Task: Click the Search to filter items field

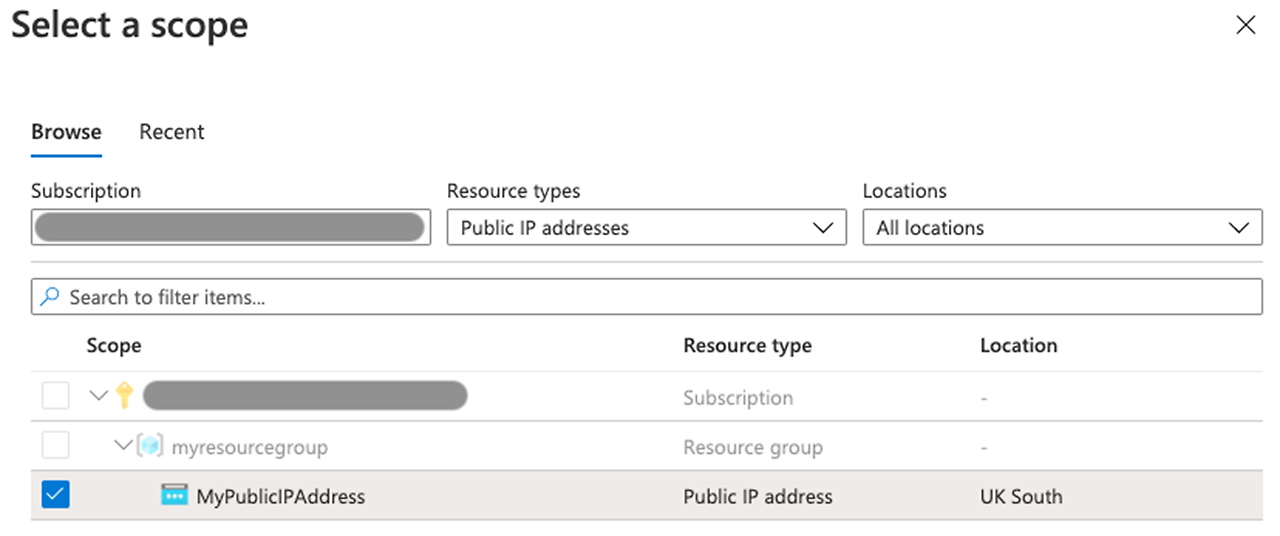Action: pyautogui.click(x=647, y=297)
